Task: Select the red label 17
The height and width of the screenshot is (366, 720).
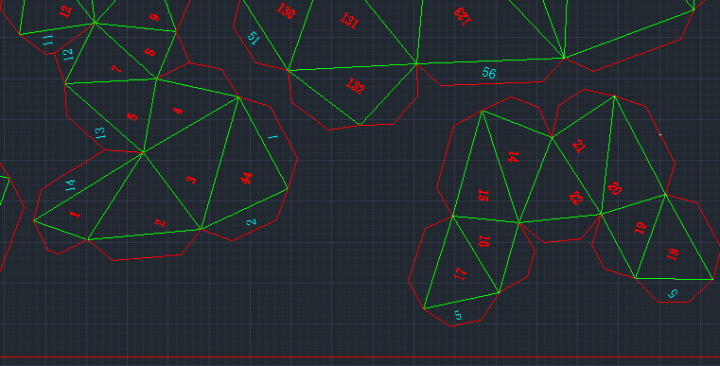Action: coord(461,274)
